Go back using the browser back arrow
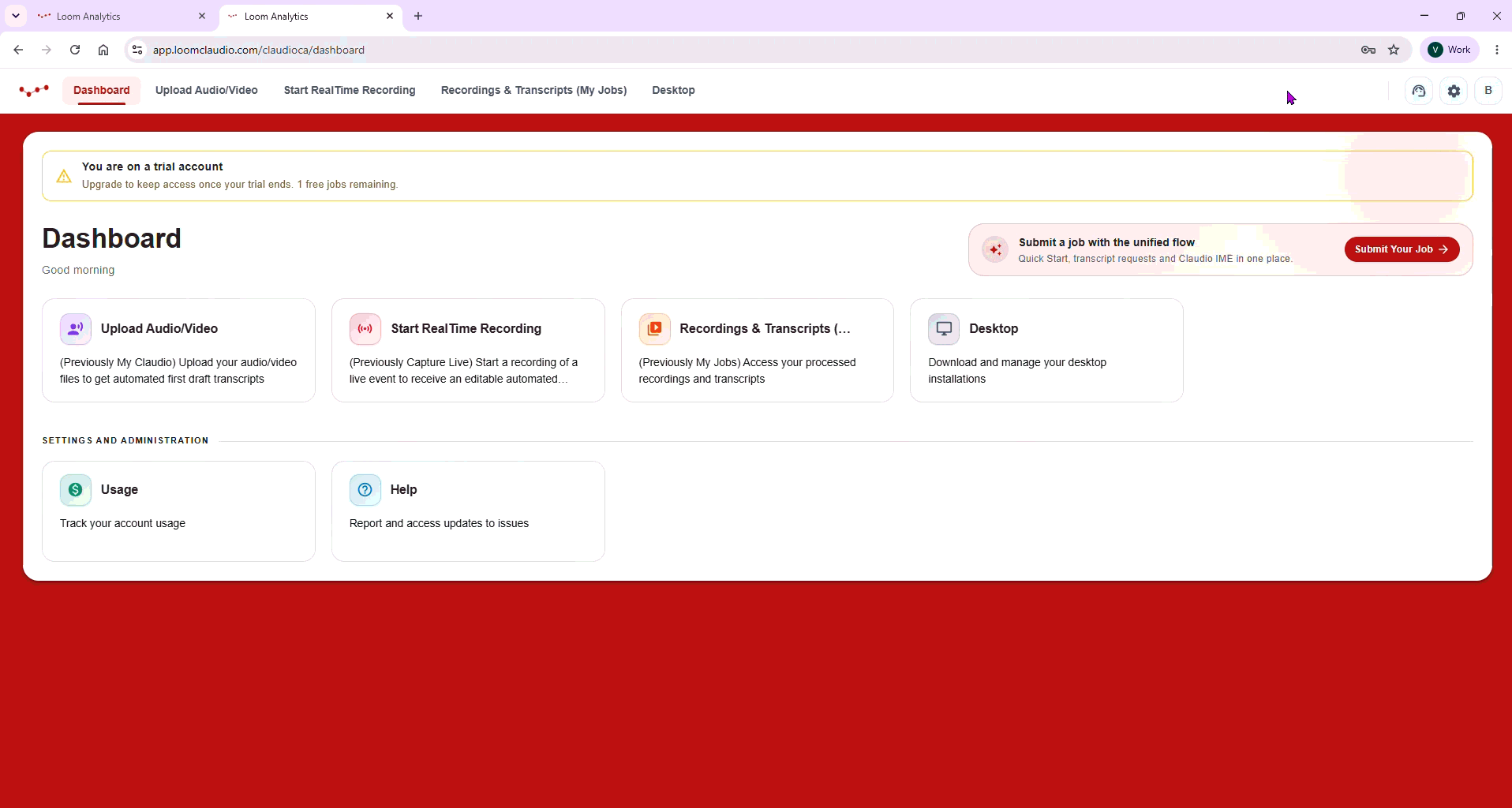1512x808 pixels. (x=18, y=50)
